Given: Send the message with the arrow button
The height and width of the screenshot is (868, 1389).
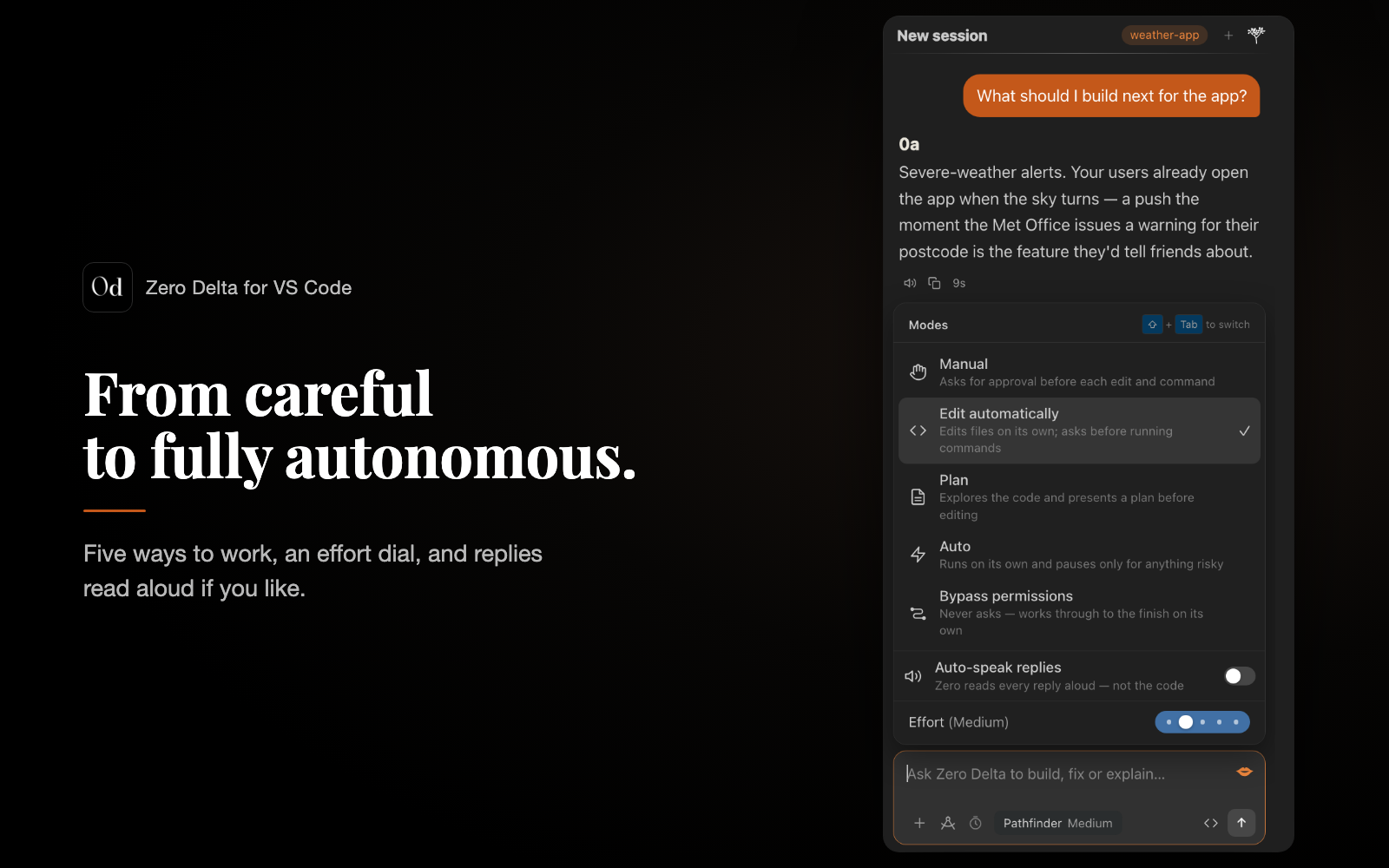Looking at the screenshot, I should [x=1241, y=823].
